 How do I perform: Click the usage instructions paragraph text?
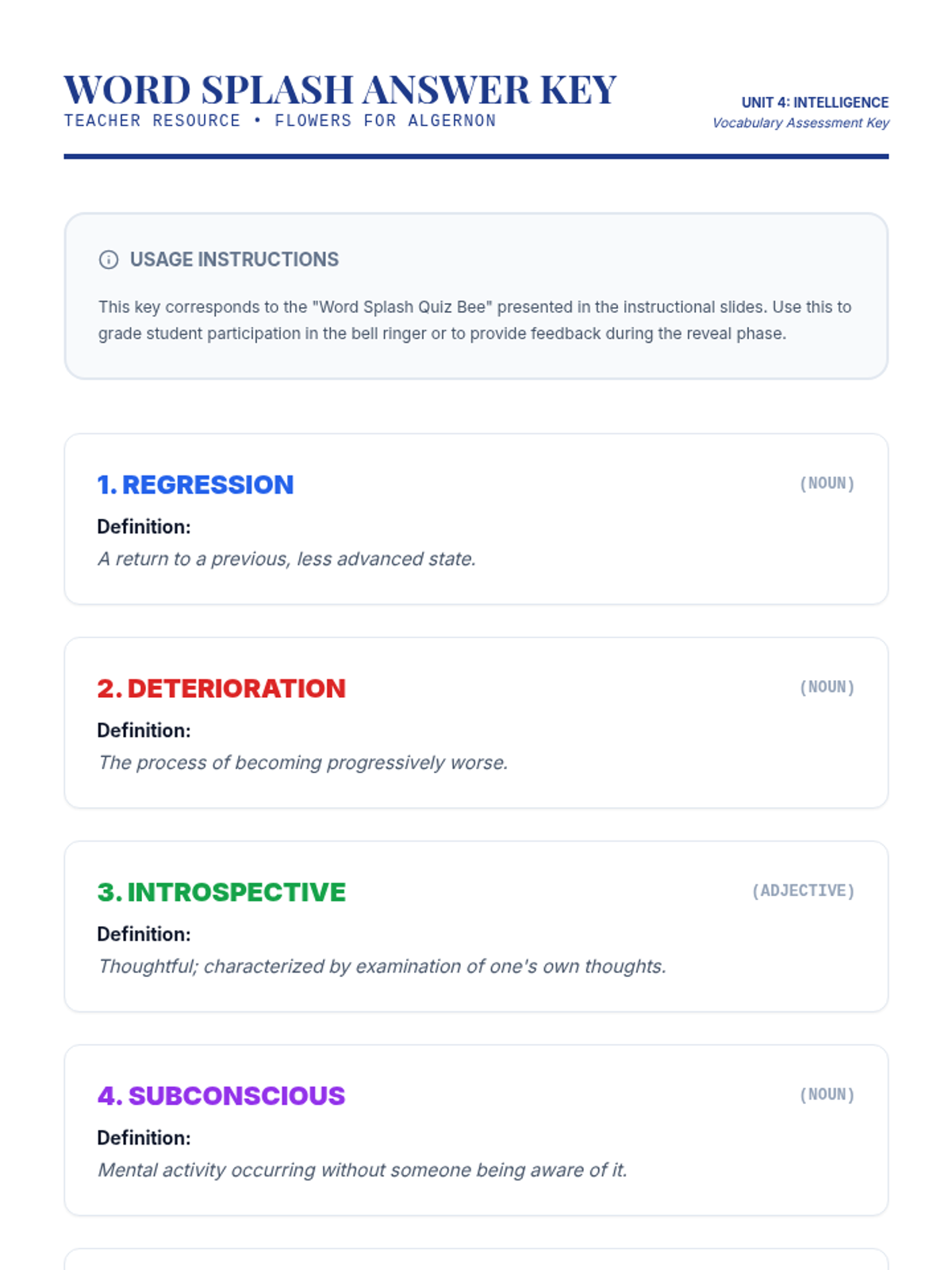tap(474, 320)
